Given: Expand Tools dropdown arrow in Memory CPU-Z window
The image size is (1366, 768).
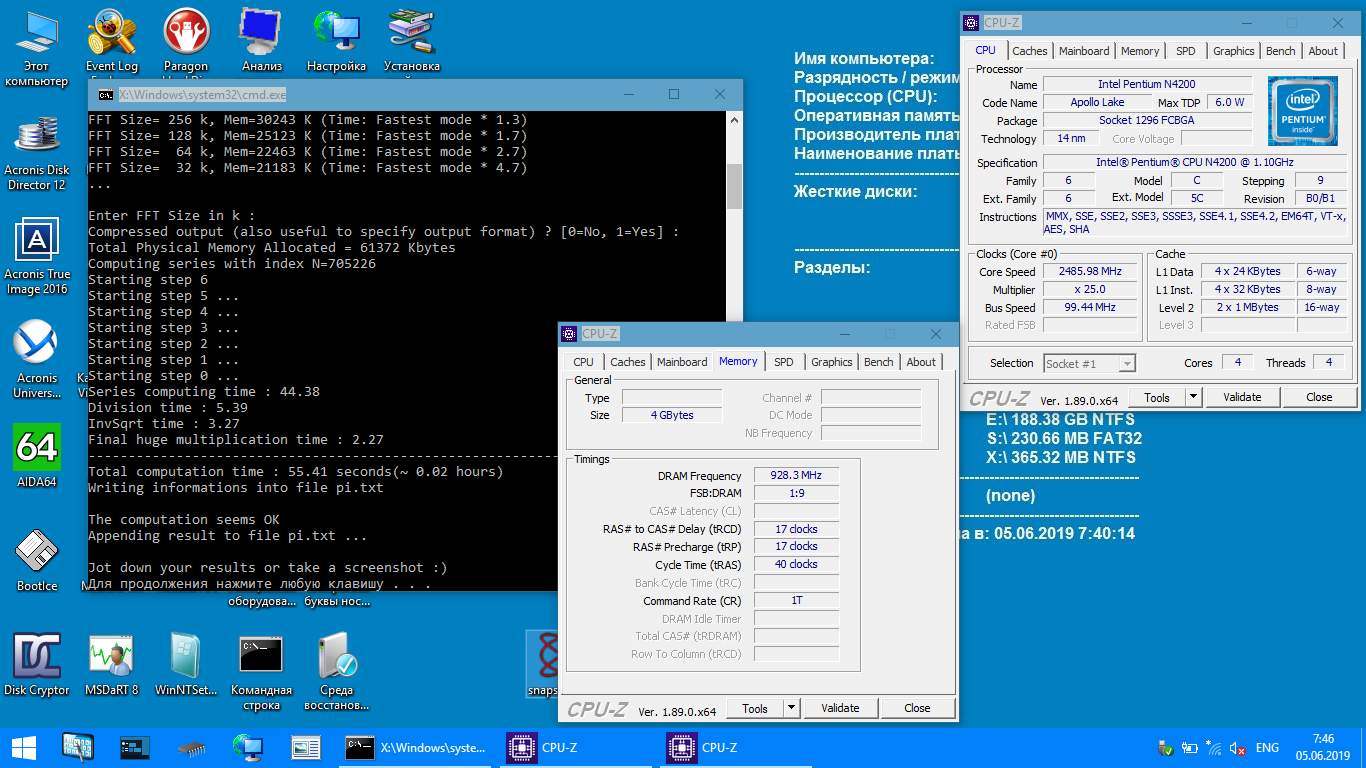Looking at the screenshot, I should [x=792, y=708].
